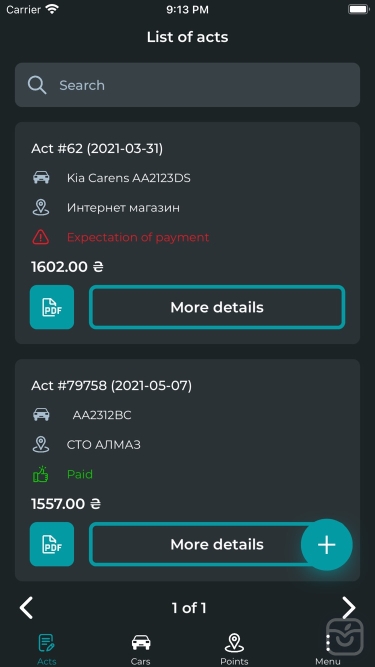This screenshot has width=375, height=667.
Task: Select the Expectation of payment status text
Action: [138, 237]
